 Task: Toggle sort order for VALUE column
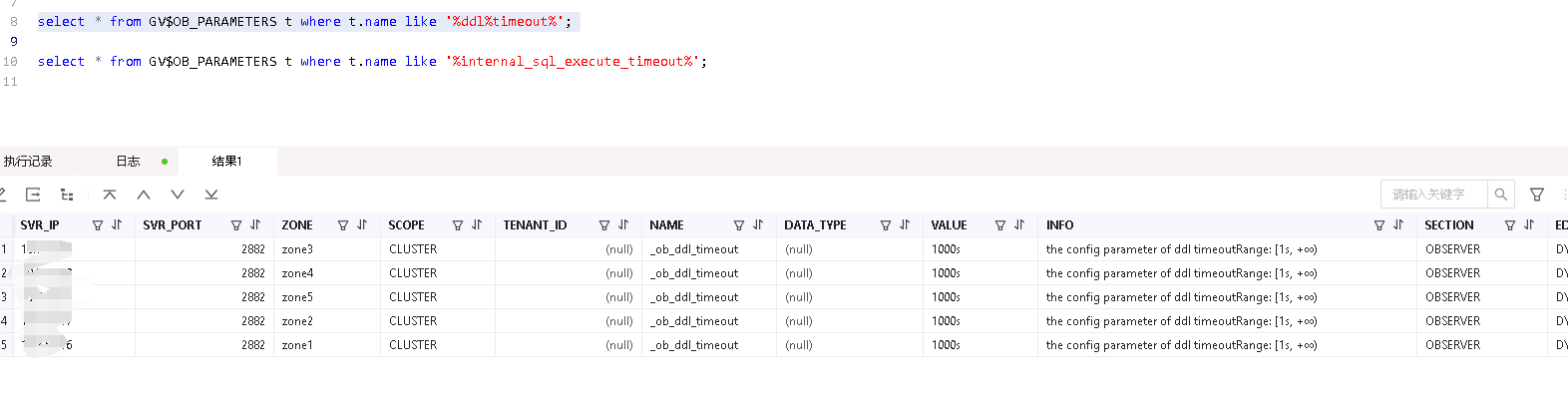(x=1019, y=225)
